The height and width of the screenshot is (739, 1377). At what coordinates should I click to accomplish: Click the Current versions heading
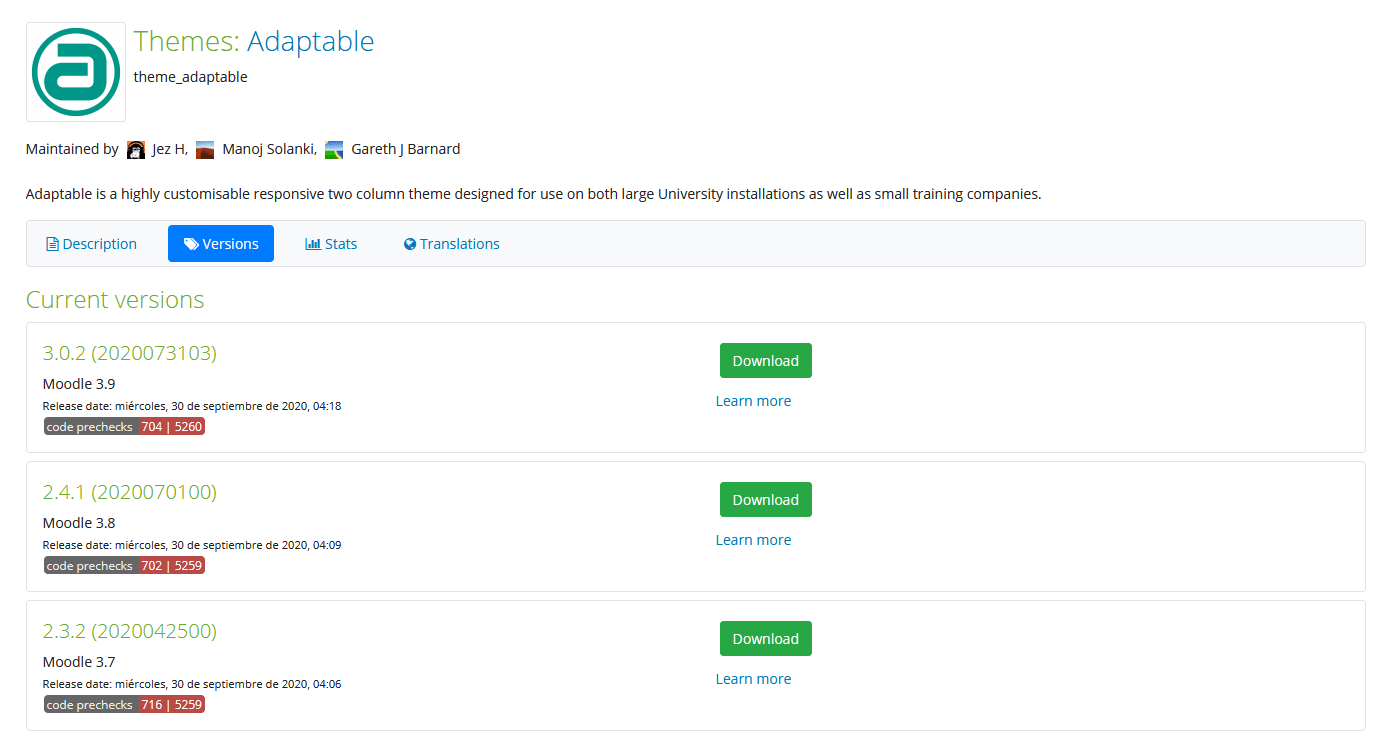tap(115, 300)
